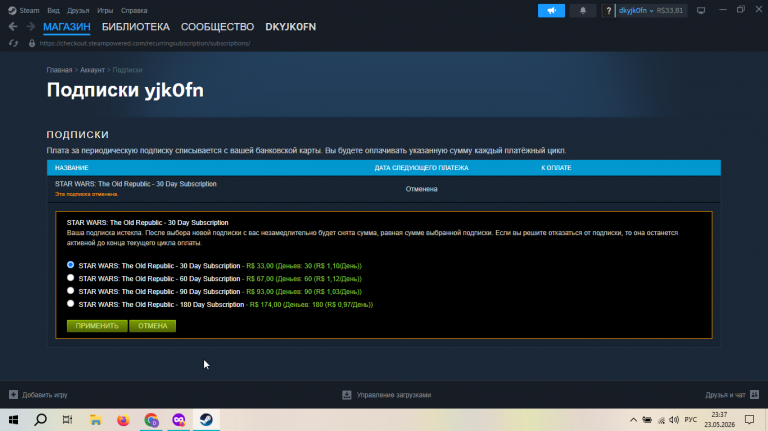Click the ДАТА СЛЕДУЮЩЕГО ПЛАТЕЖА column header
The width and height of the screenshot is (768, 431).
pos(421,168)
